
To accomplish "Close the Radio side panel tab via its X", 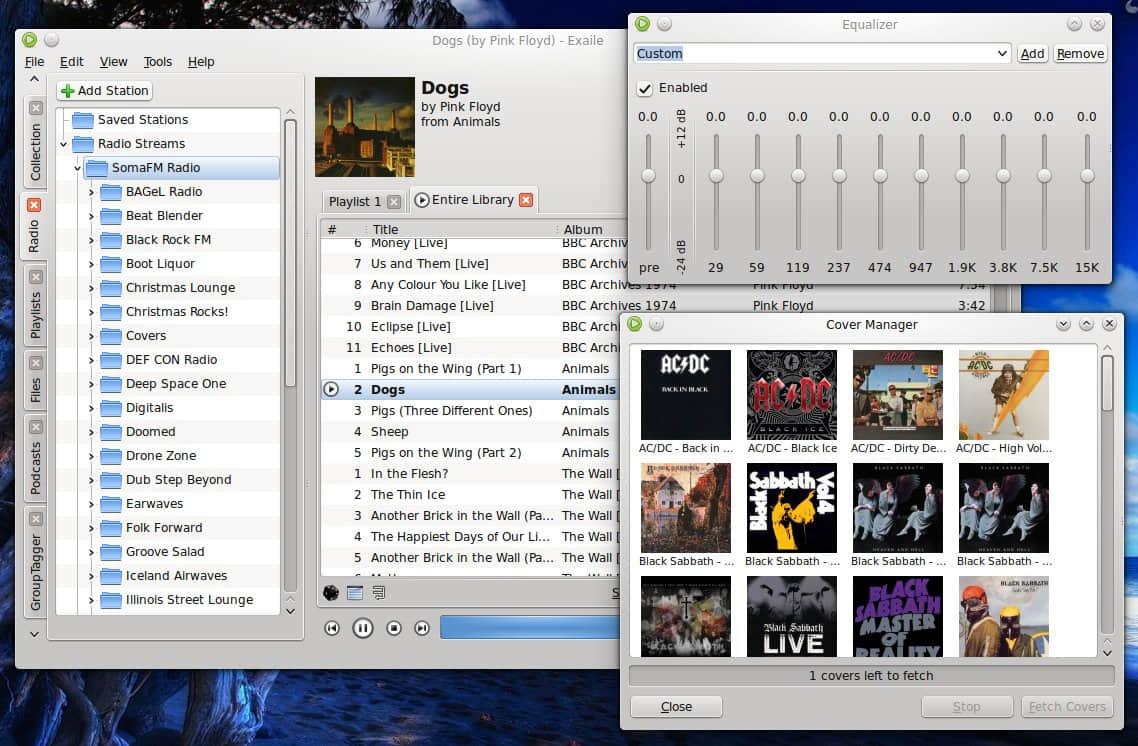I will pos(35,205).
